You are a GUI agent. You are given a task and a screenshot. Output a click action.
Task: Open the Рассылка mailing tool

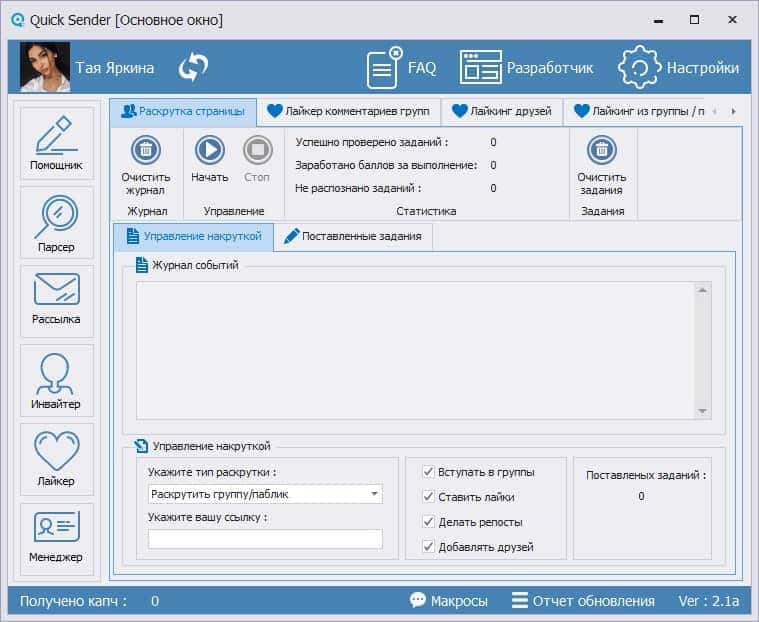(57, 301)
